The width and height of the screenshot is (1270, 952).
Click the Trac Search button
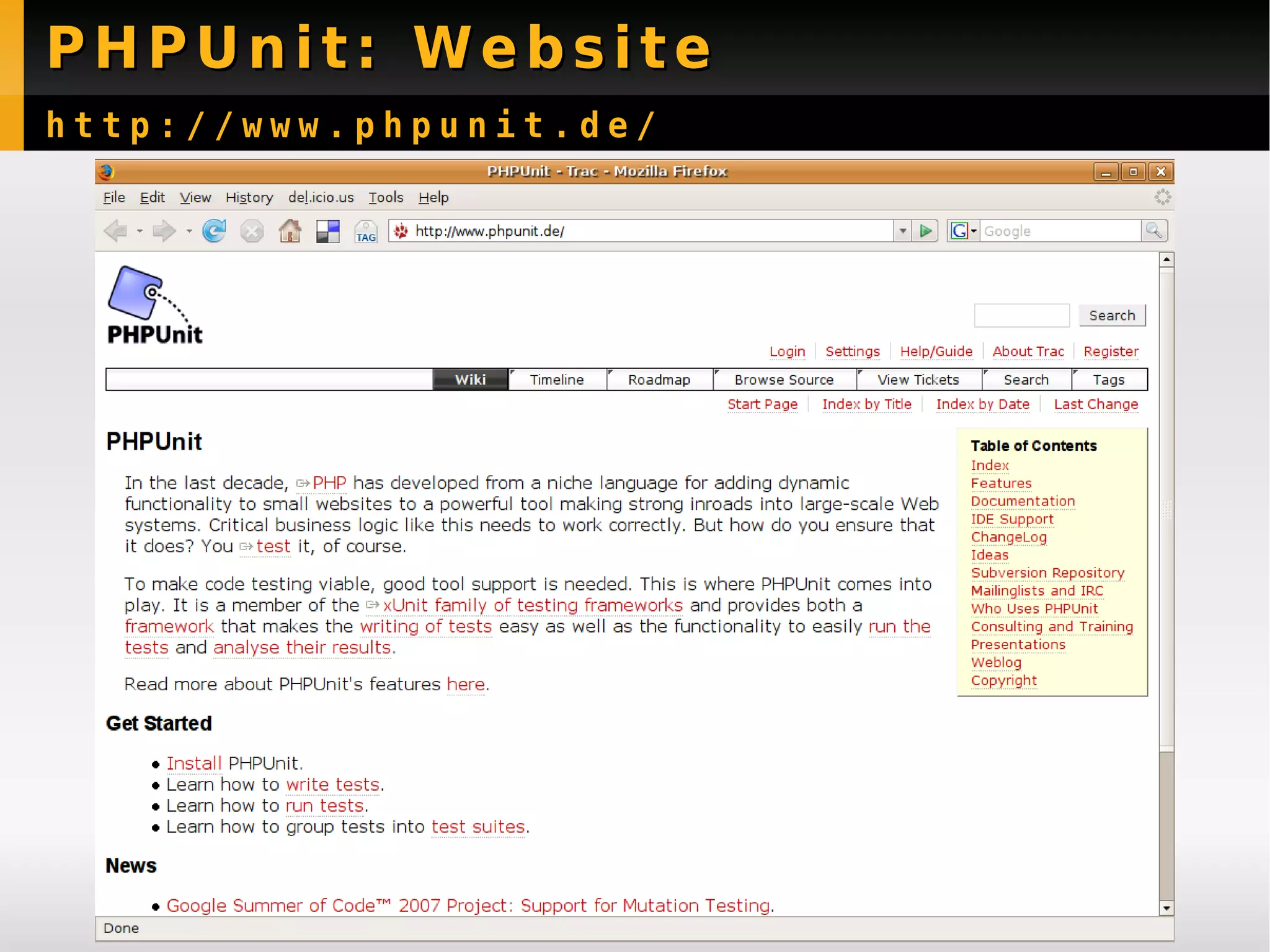[x=1112, y=315]
